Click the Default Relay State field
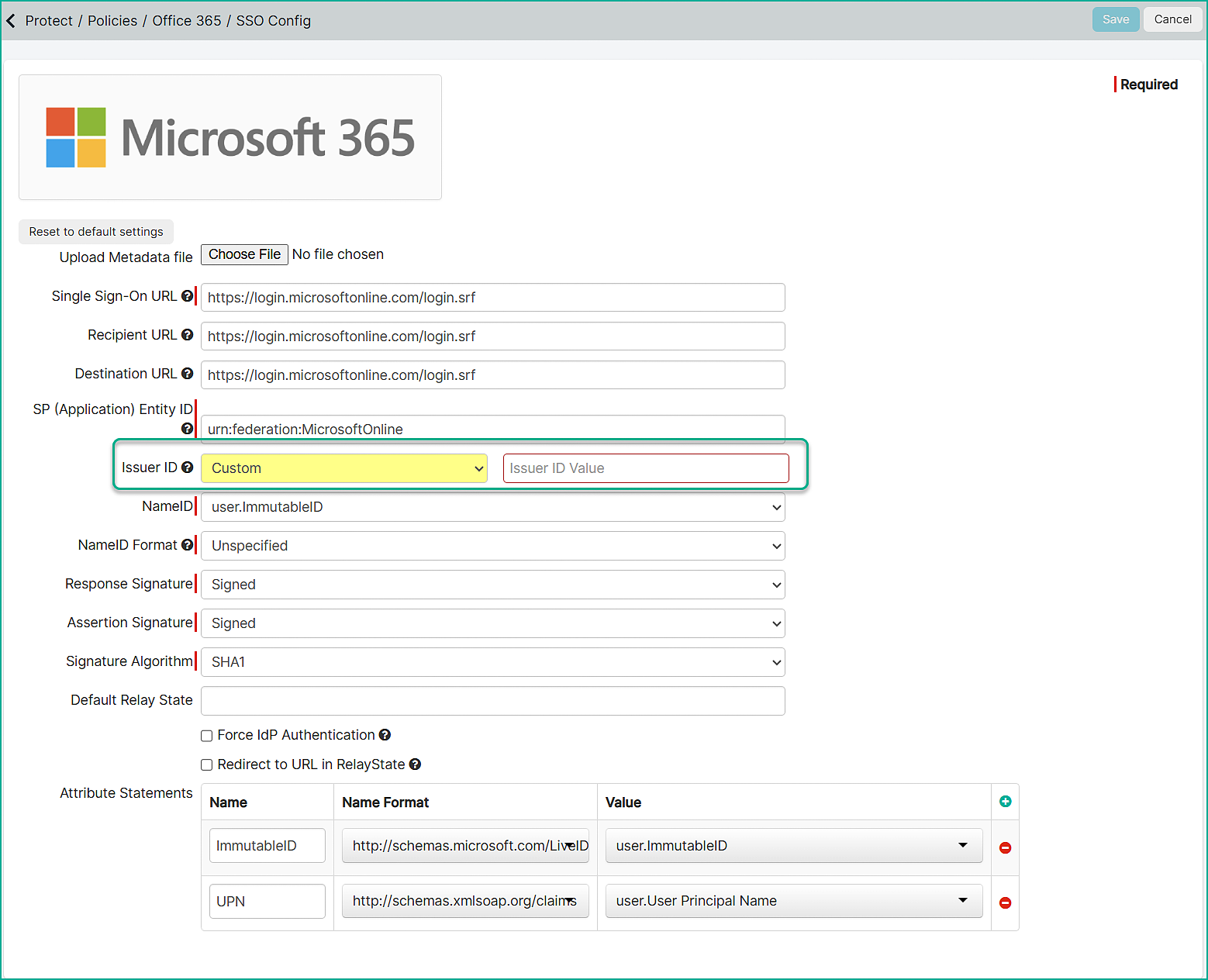 pos(492,701)
